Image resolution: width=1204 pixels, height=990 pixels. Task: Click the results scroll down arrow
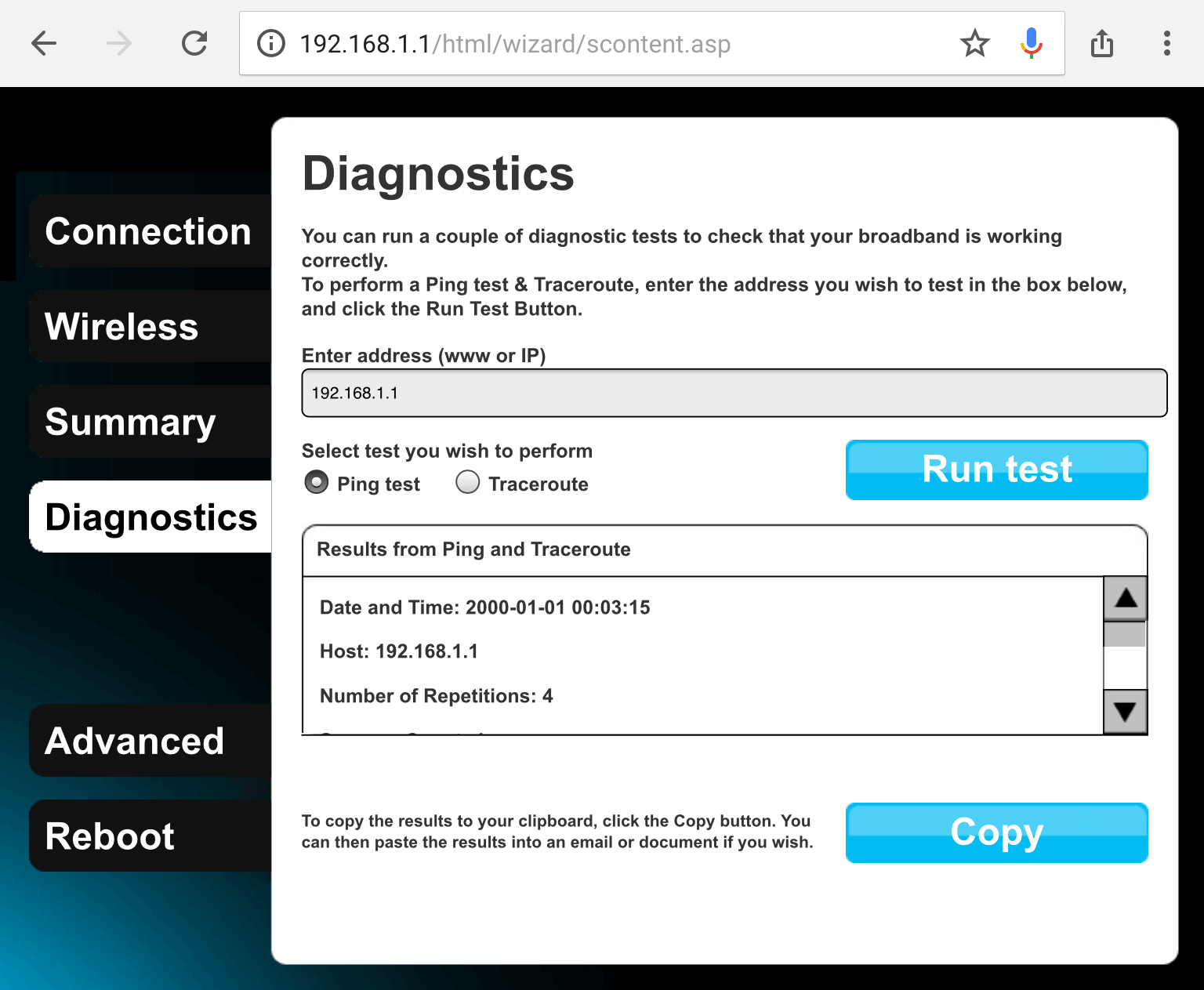[1126, 712]
